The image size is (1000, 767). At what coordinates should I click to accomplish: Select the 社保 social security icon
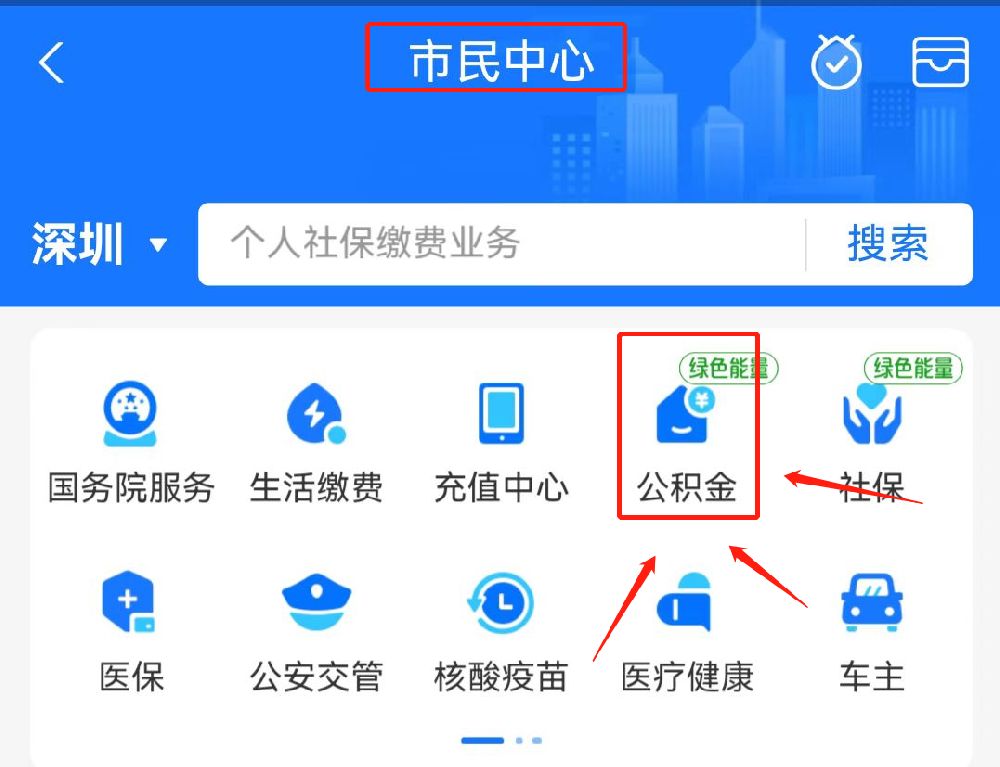872,414
